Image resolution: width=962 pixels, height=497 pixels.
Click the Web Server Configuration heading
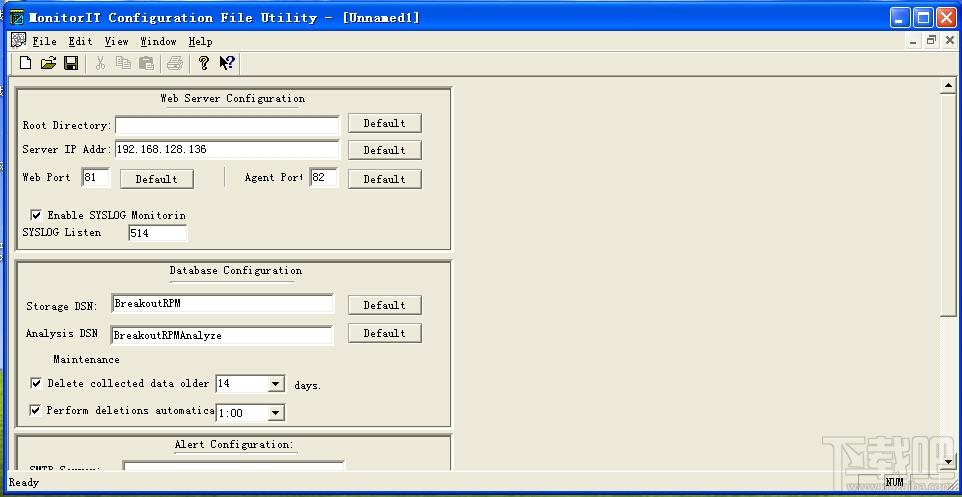(233, 98)
